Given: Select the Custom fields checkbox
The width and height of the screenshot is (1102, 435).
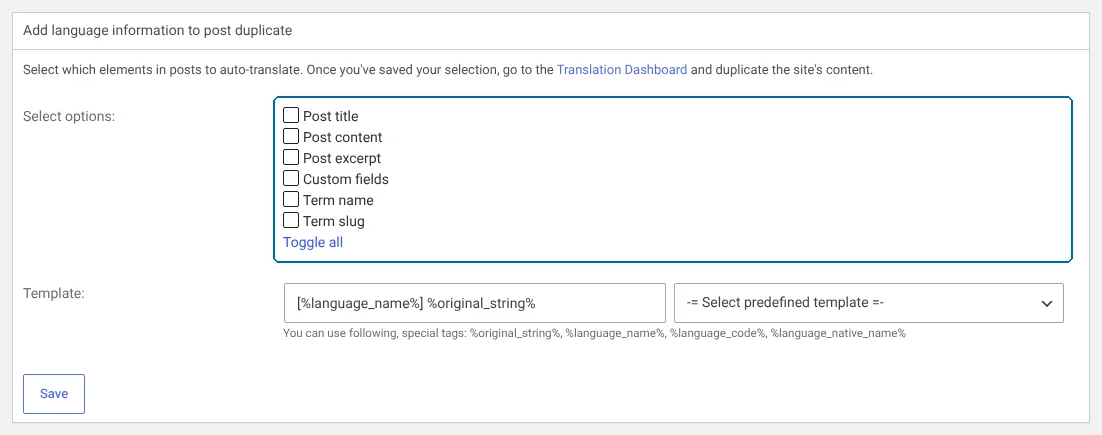Looking at the screenshot, I should tap(291, 178).
